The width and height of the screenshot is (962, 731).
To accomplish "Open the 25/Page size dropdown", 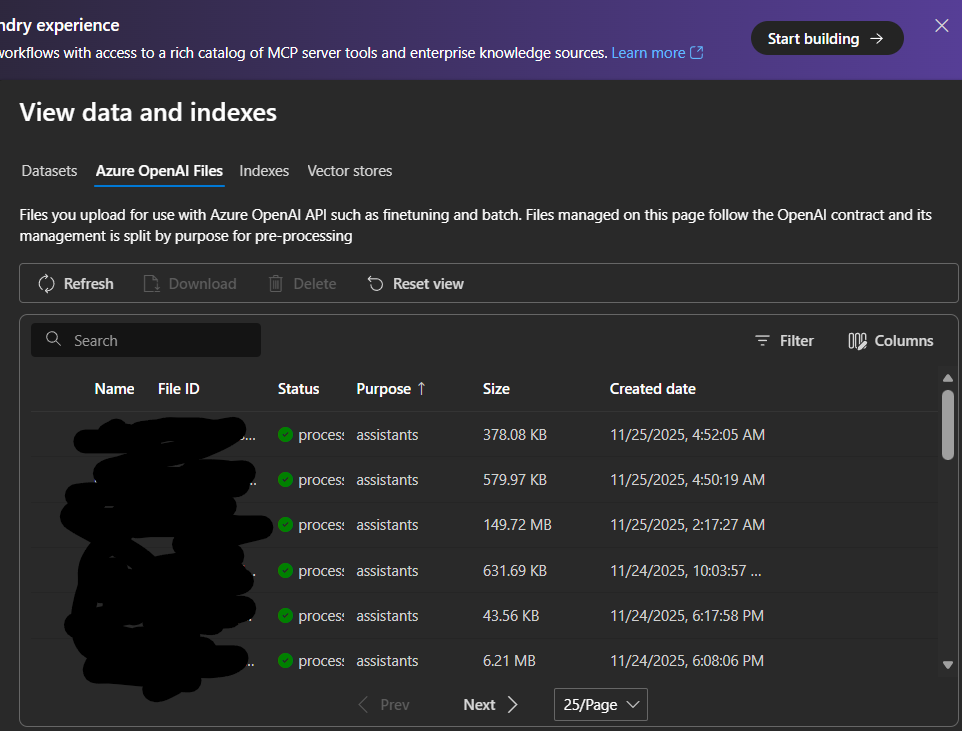I will click(601, 705).
